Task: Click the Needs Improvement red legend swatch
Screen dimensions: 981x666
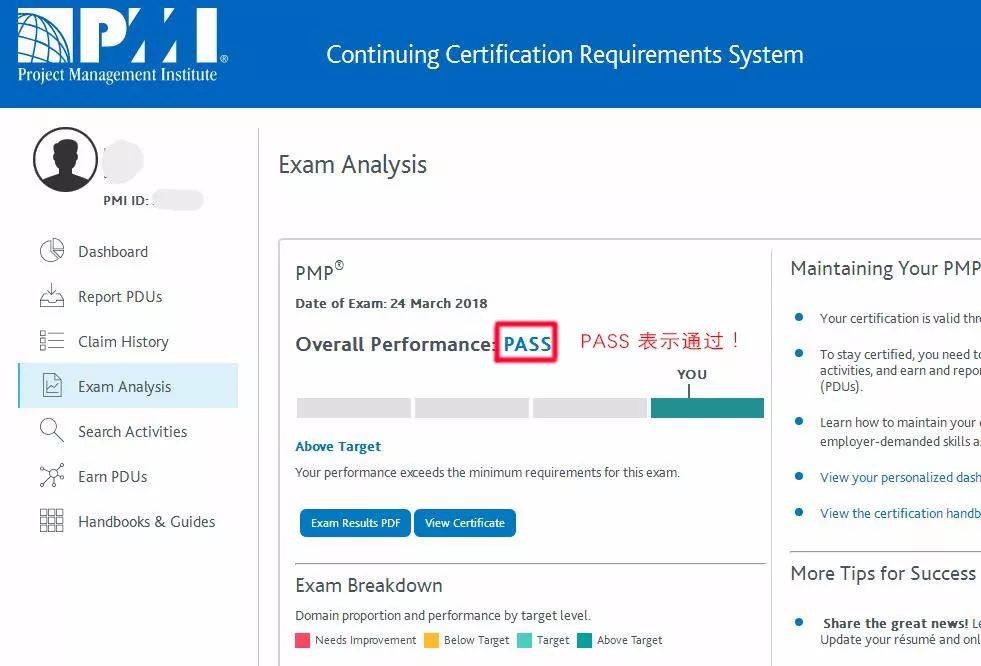Action: pyautogui.click(x=302, y=640)
